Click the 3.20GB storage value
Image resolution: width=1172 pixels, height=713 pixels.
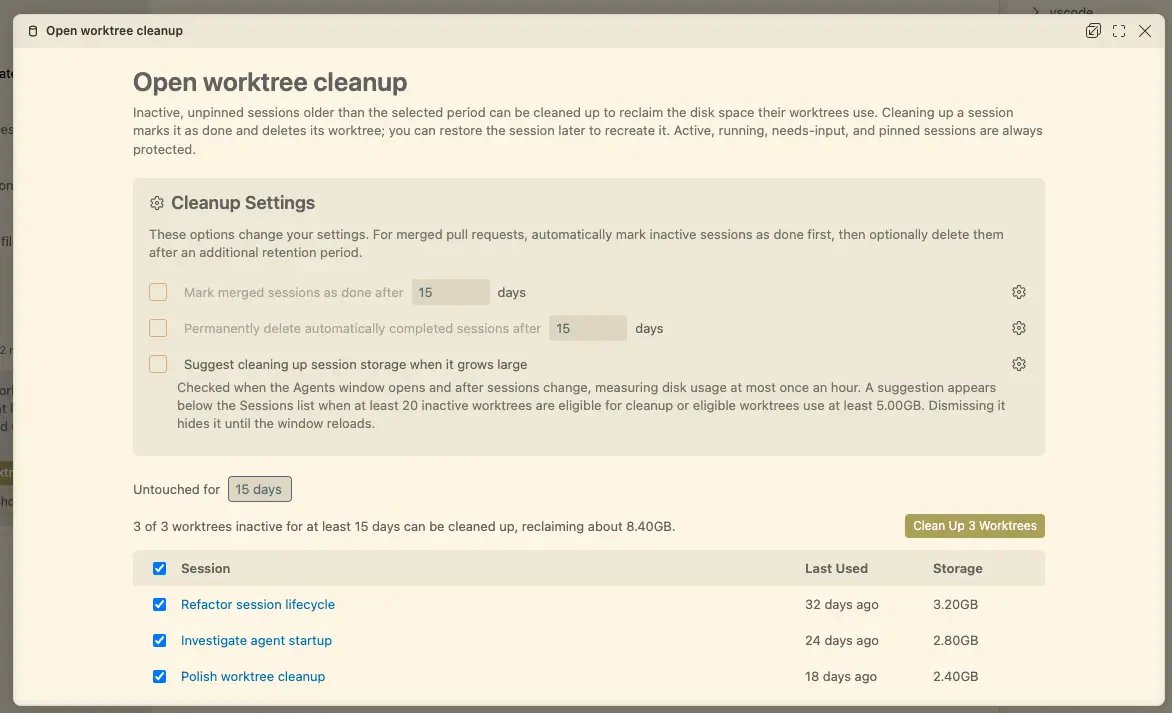[955, 605]
